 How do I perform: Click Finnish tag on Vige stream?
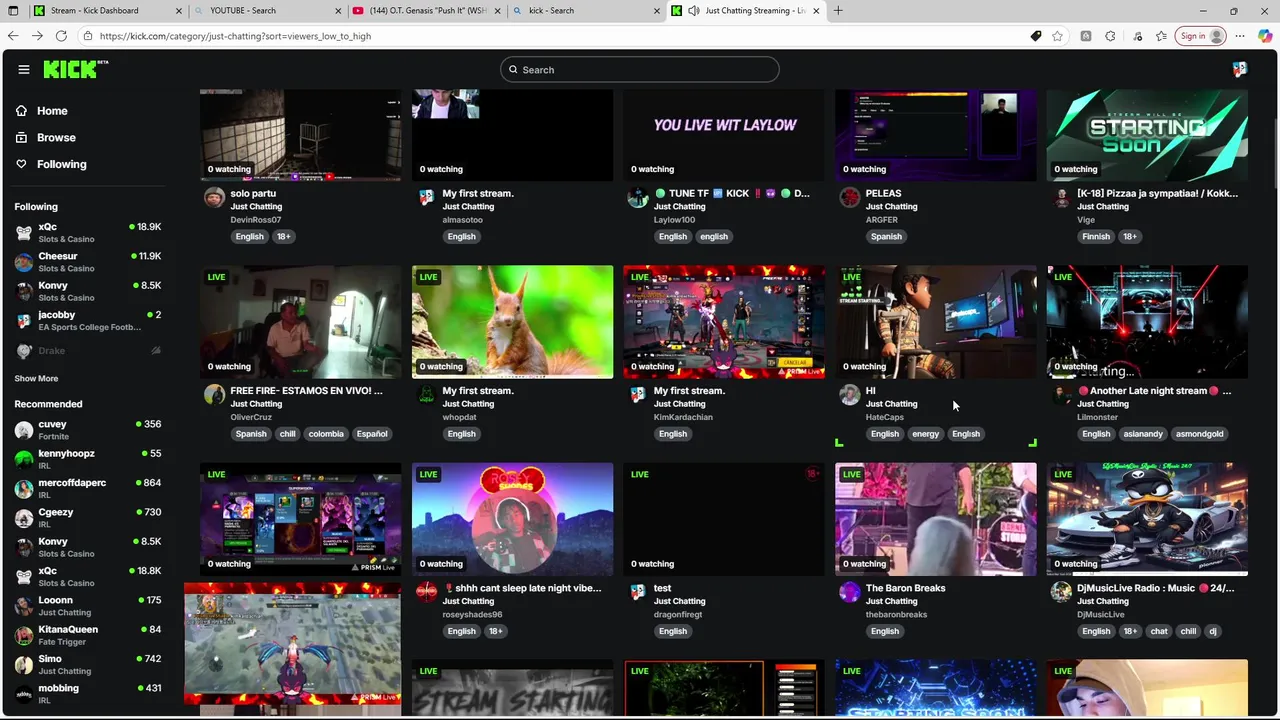click(x=1096, y=237)
